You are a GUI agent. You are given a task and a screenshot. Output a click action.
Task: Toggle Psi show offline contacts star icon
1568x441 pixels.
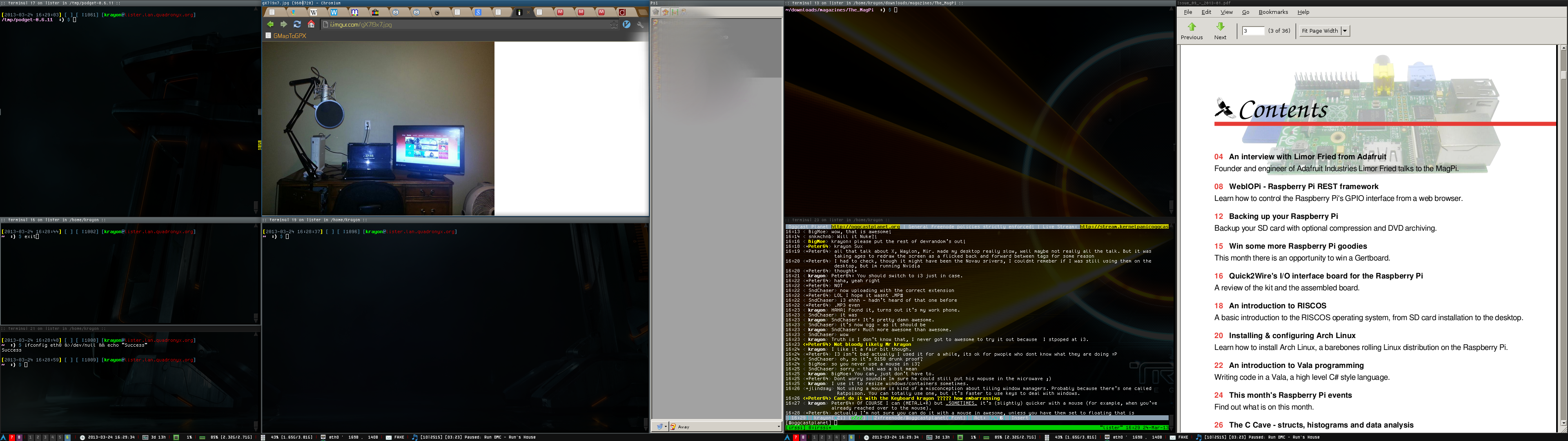[656, 12]
